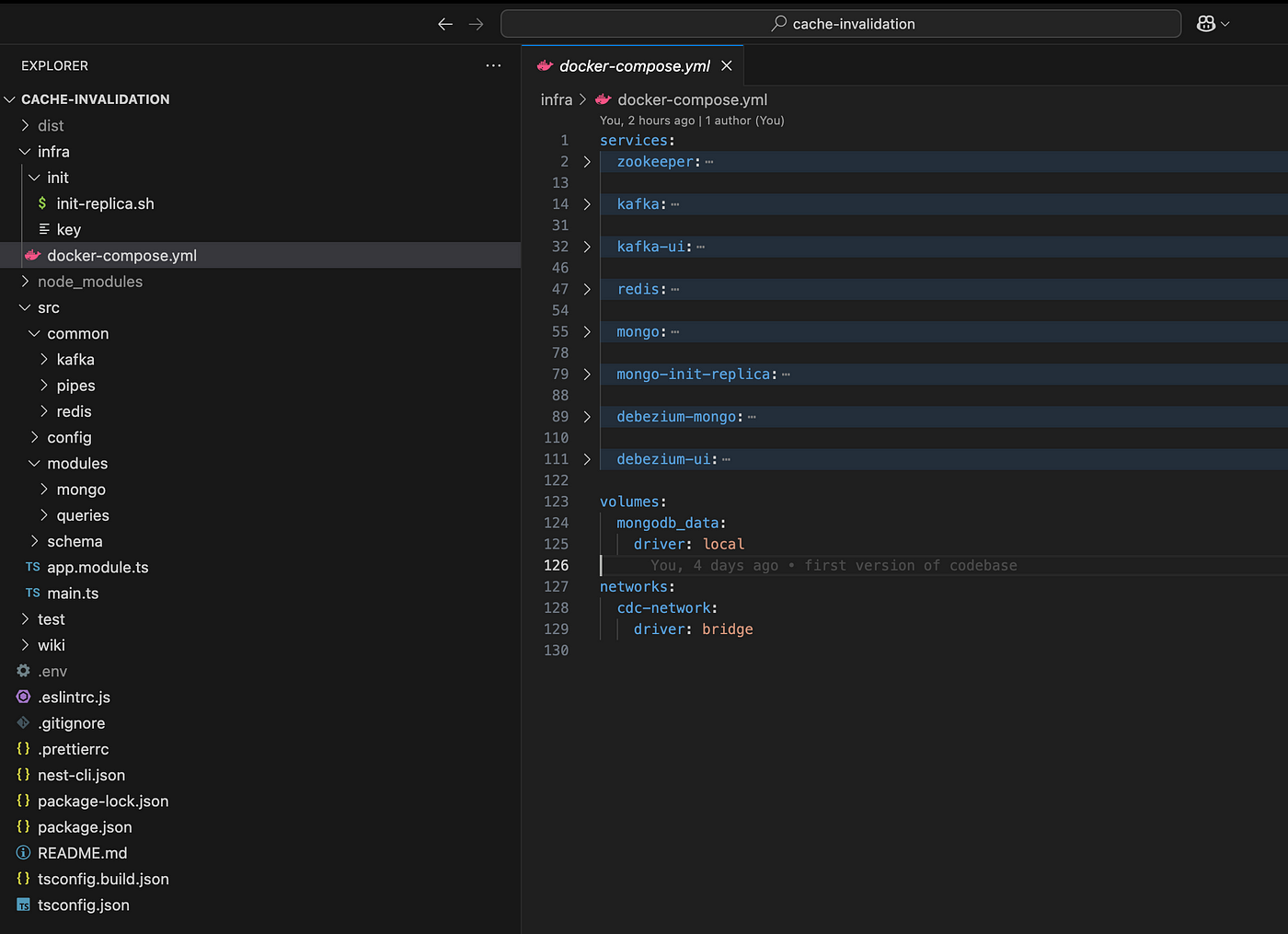The image size is (1288, 934).
Task: Click the 'networks:' key in editor
Action: (638, 586)
